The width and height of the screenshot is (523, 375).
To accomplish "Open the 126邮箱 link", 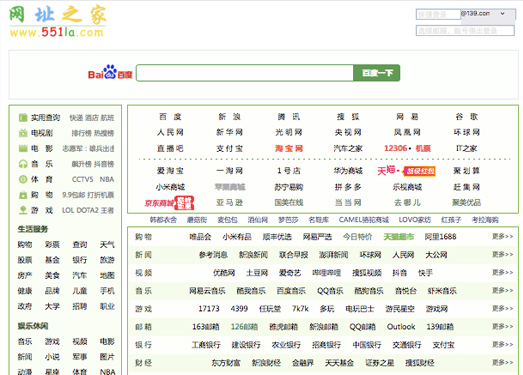I will click(x=244, y=327).
